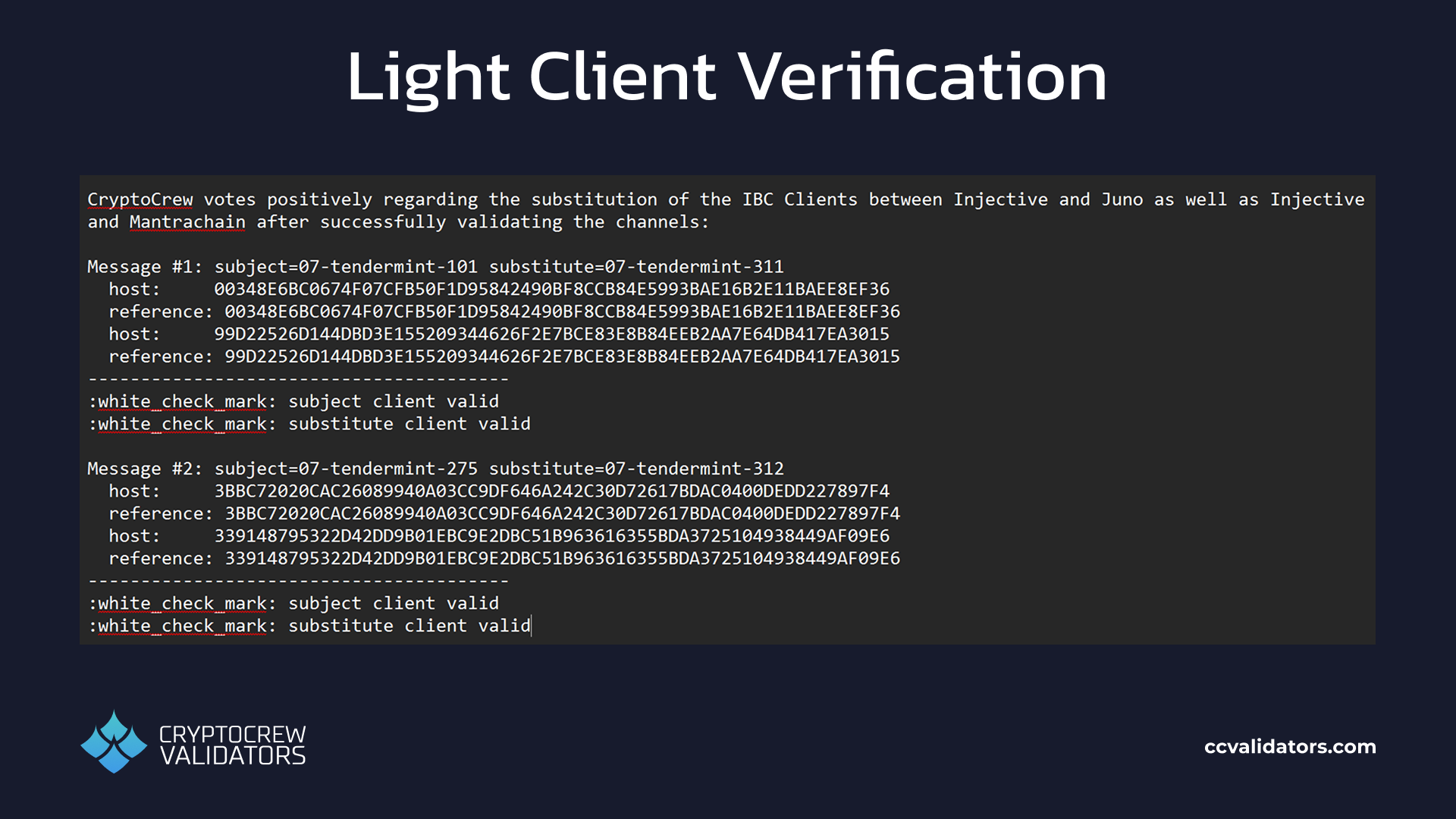Click the host hash starting 99D22526D
This screenshot has width=1456, height=819.
[x=551, y=334]
